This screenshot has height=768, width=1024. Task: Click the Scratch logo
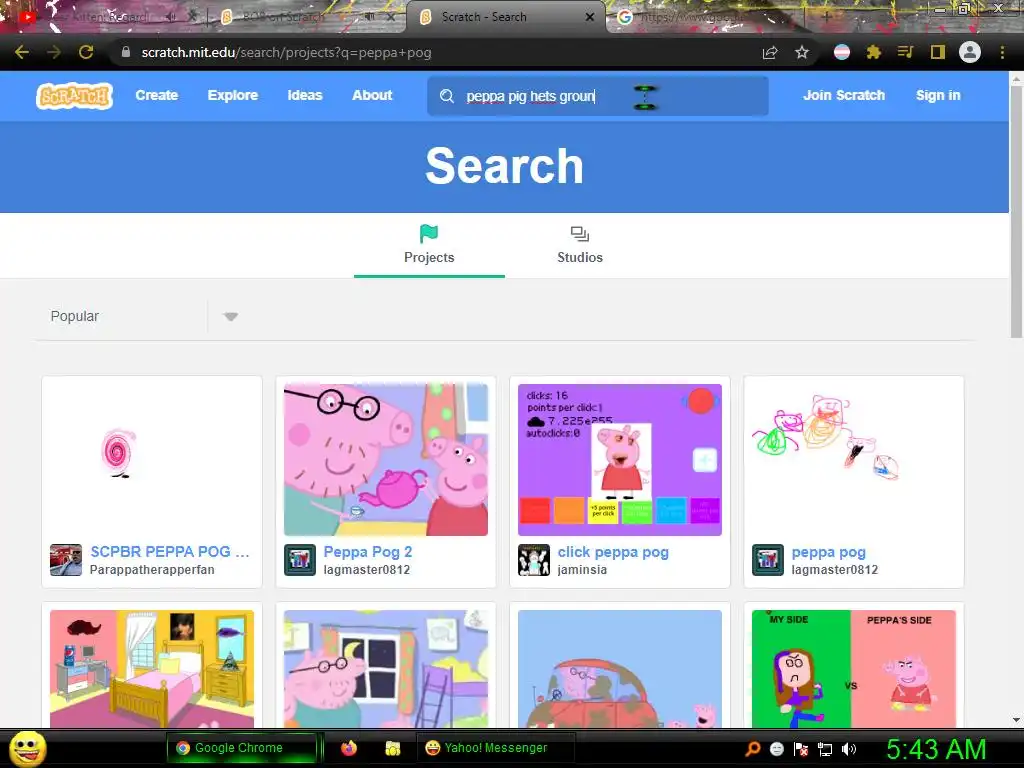click(74, 96)
